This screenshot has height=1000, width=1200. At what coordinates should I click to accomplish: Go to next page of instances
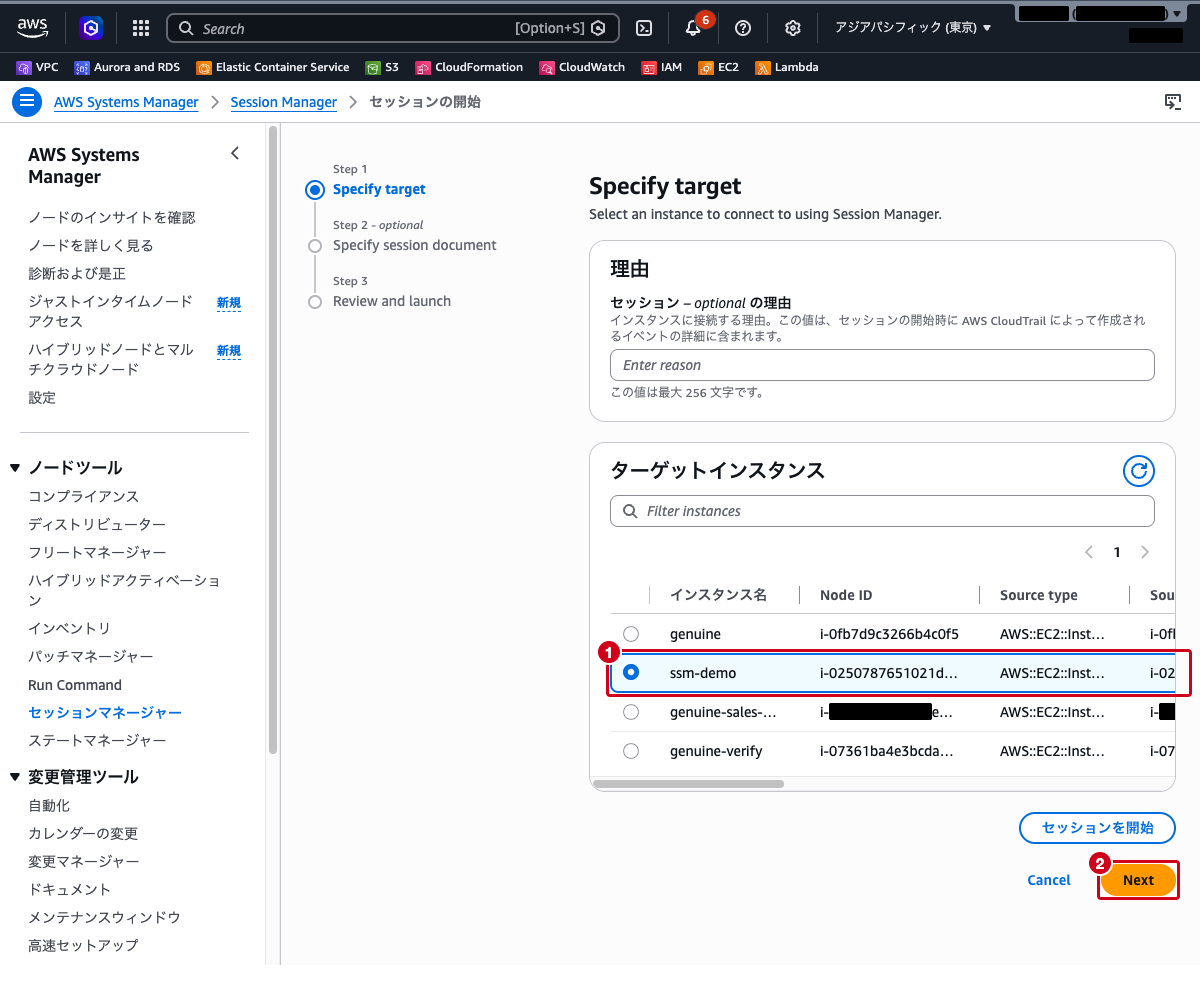(1145, 552)
